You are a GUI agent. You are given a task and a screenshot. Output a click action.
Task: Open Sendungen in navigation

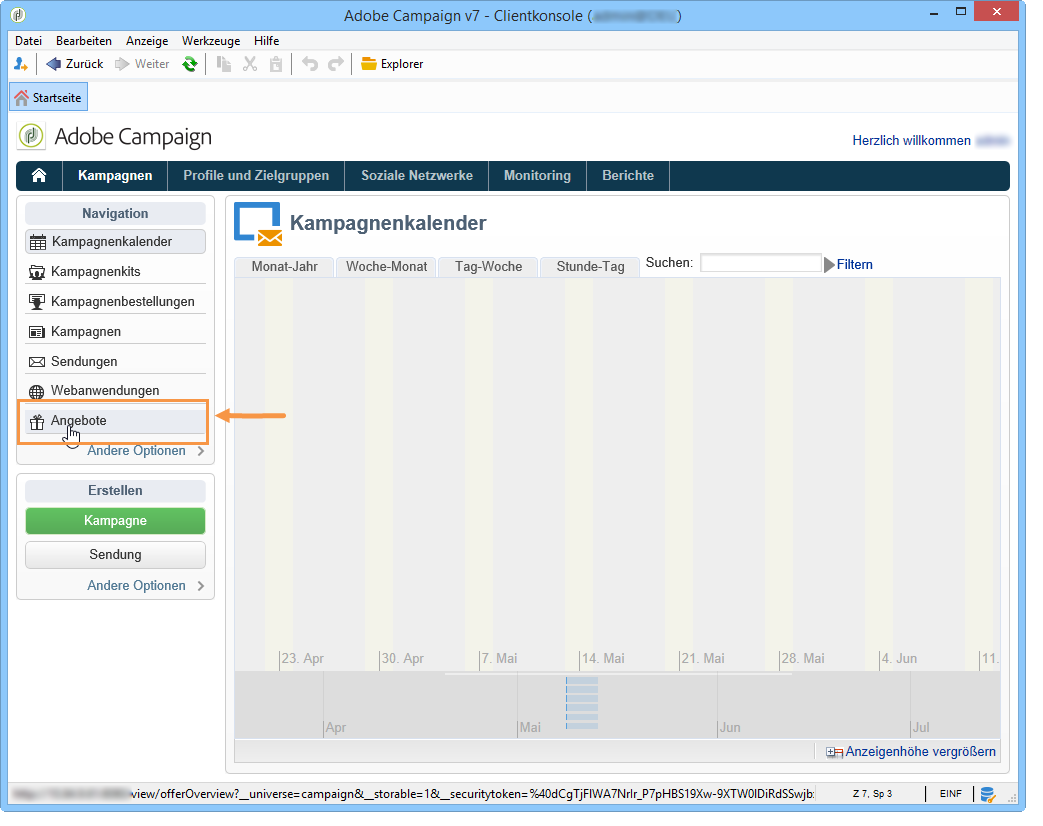pos(115,361)
